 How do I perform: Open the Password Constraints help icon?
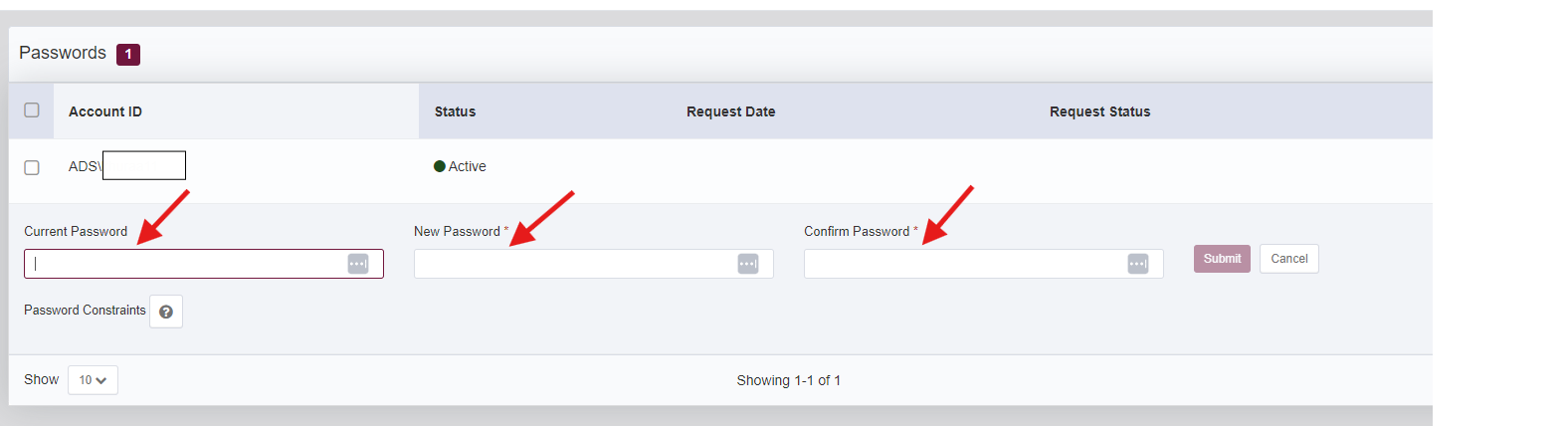pyautogui.click(x=166, y=312)
